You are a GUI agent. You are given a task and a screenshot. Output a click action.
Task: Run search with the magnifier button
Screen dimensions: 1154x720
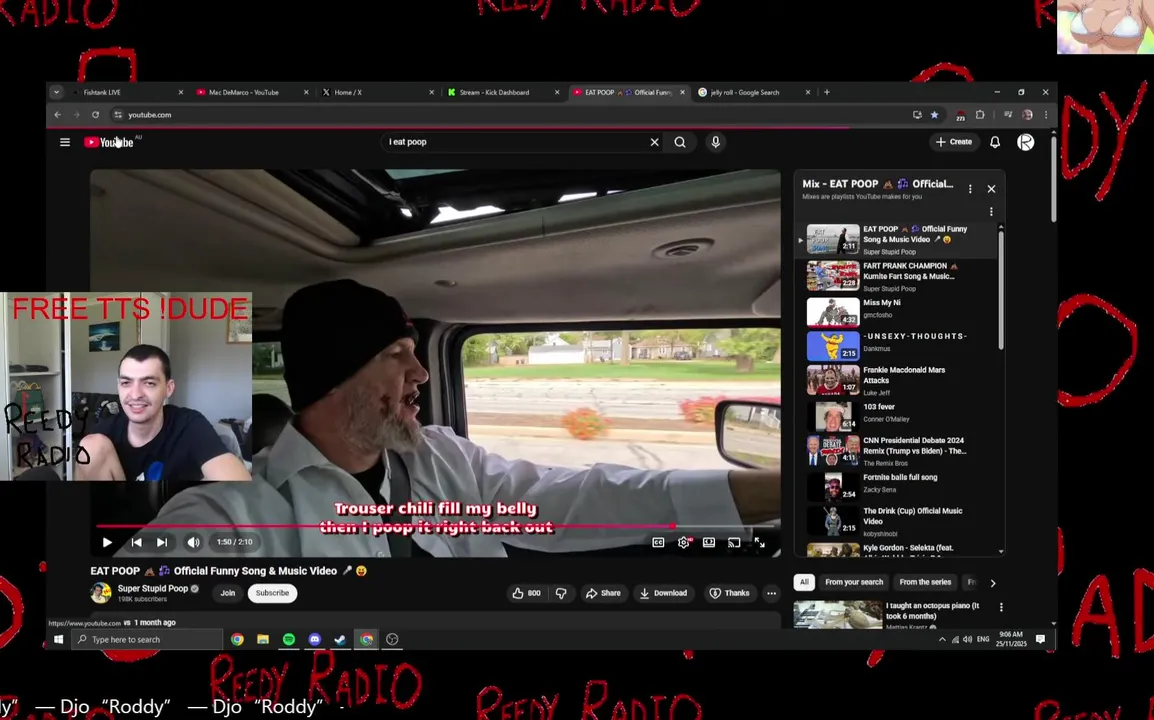coord(680,142)
